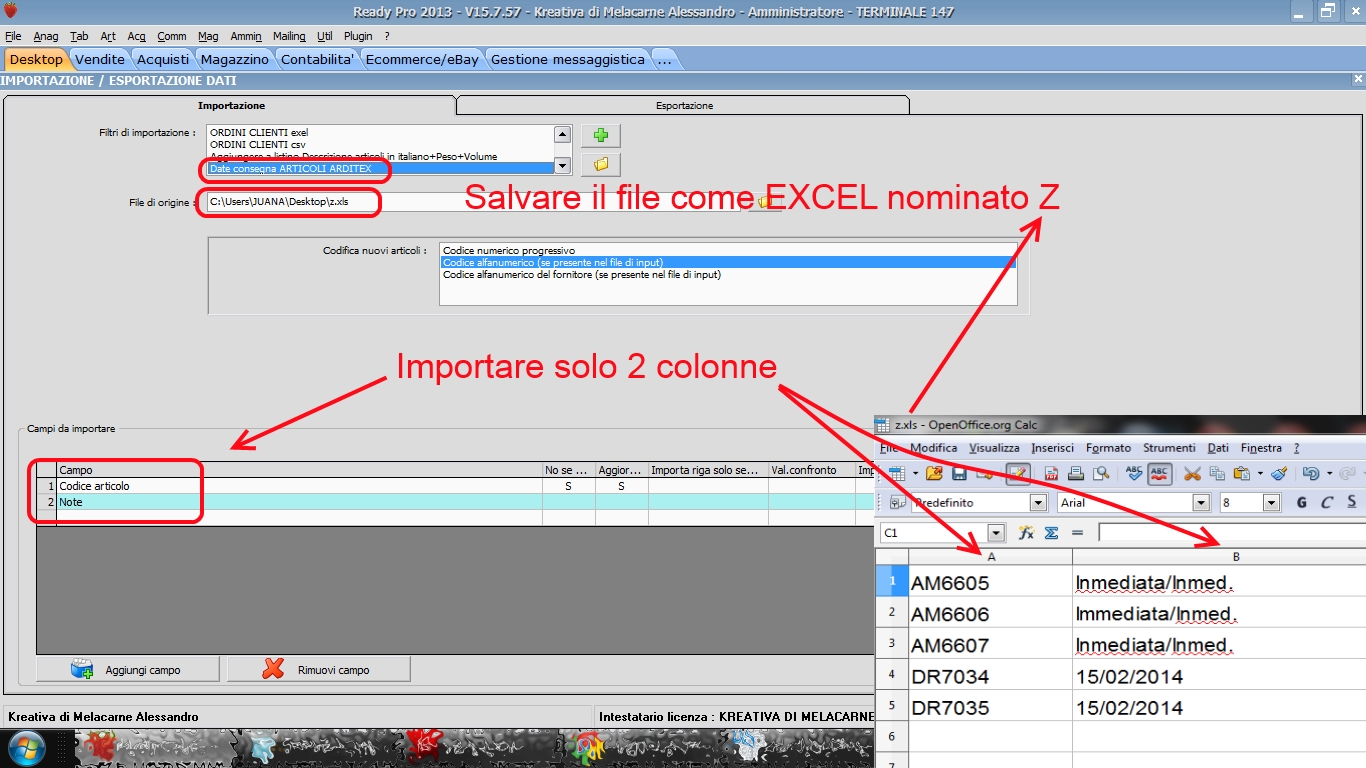Image resolution: width=1366 pixels, height=768 pixels.
Task: Click the Sum sigma icon in Calc
Action: tap(1051, 533)
